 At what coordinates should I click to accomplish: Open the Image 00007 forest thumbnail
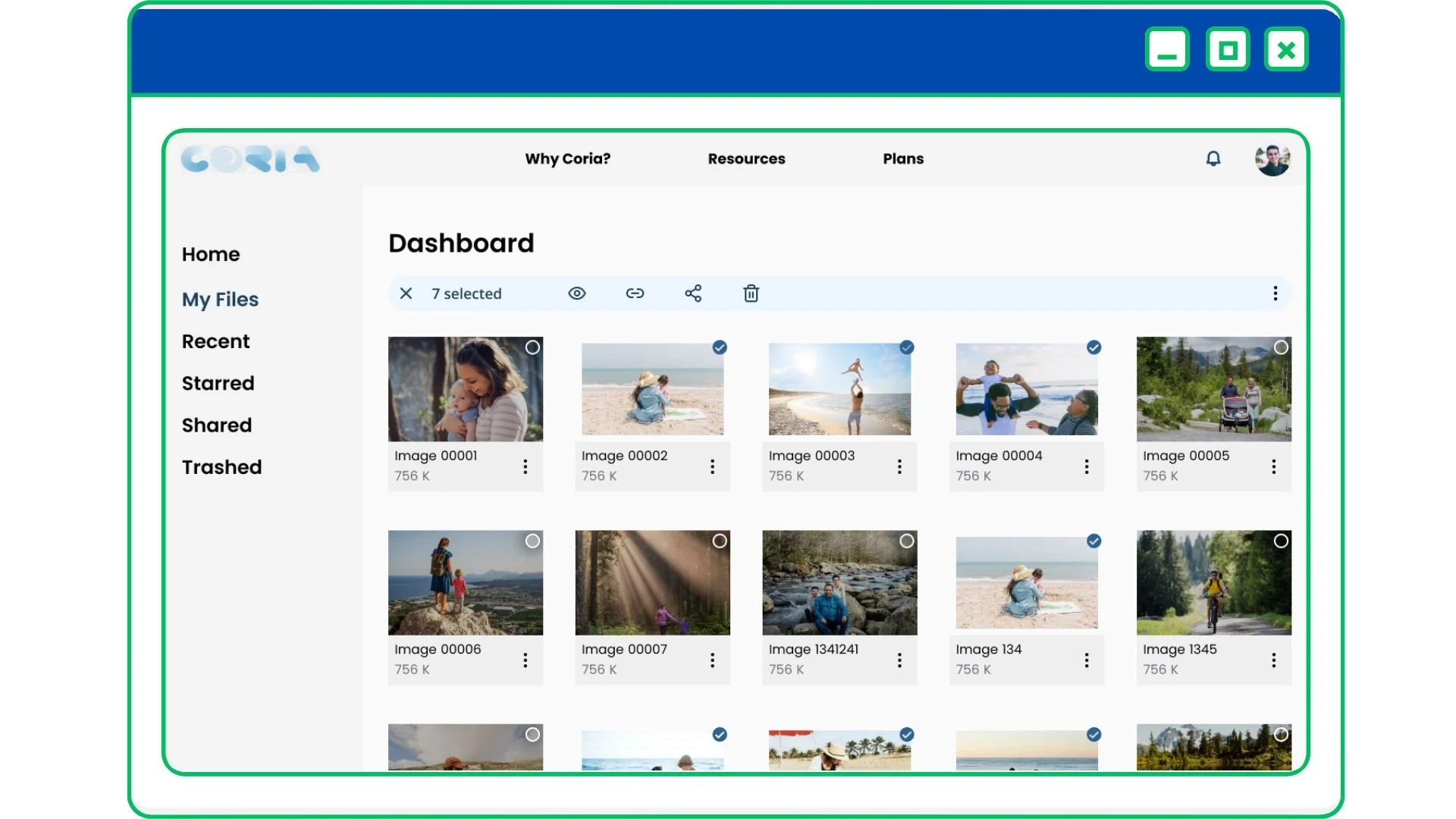tap(652, 582)
